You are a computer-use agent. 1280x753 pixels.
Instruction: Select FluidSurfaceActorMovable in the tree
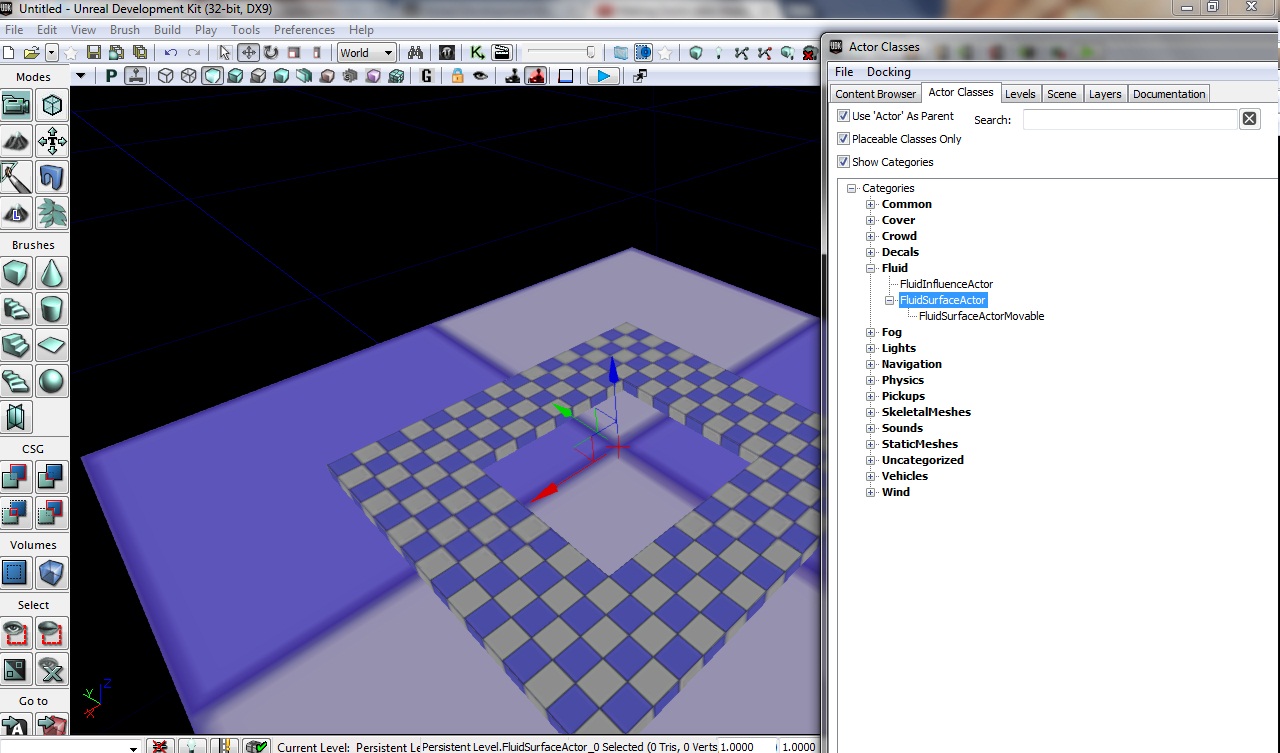pyautogui.click(x=981, y=316)
